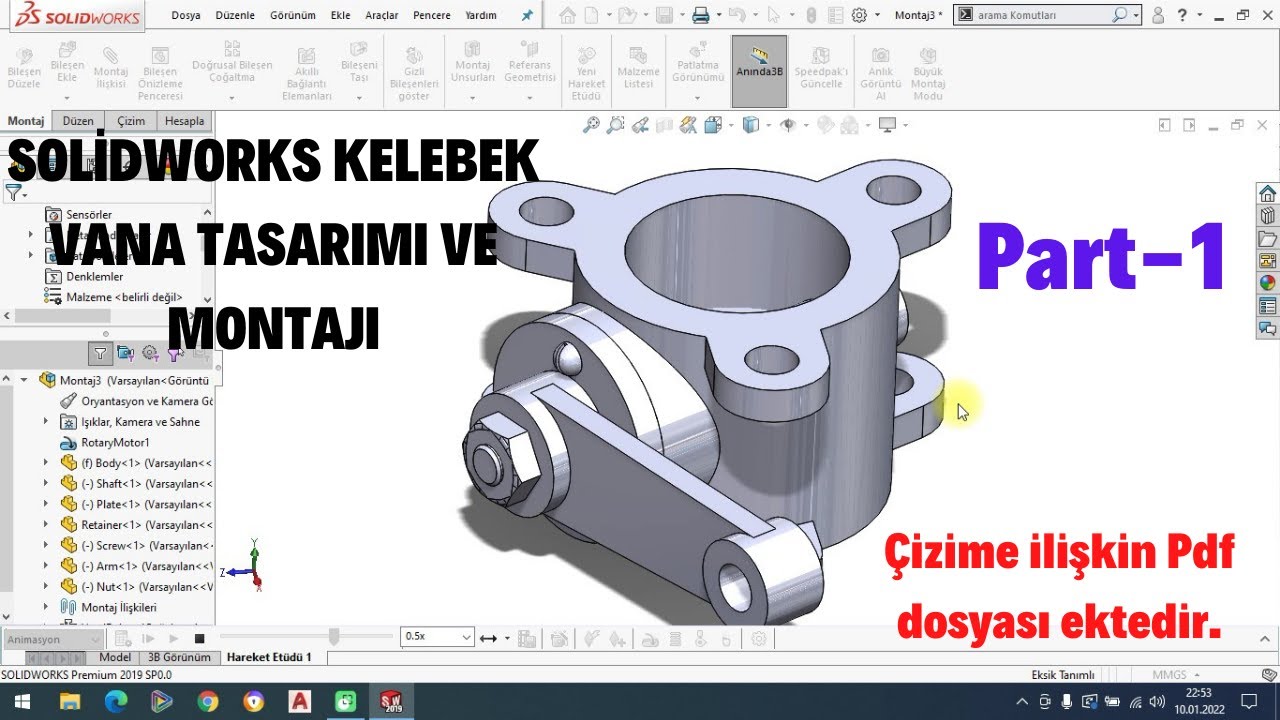
Task: Click the Doğrusal Bileşen Çoğaltma icon
Action: click(232, 49)
